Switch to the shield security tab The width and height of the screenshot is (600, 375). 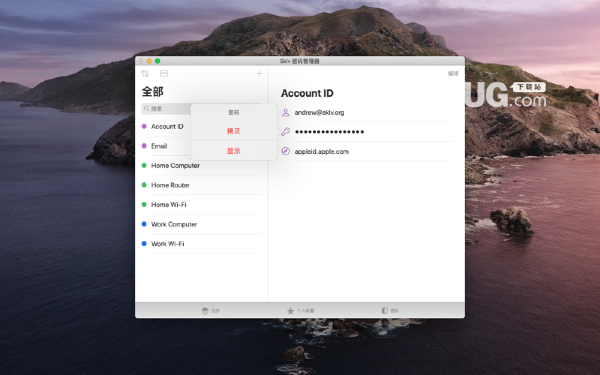390,311
